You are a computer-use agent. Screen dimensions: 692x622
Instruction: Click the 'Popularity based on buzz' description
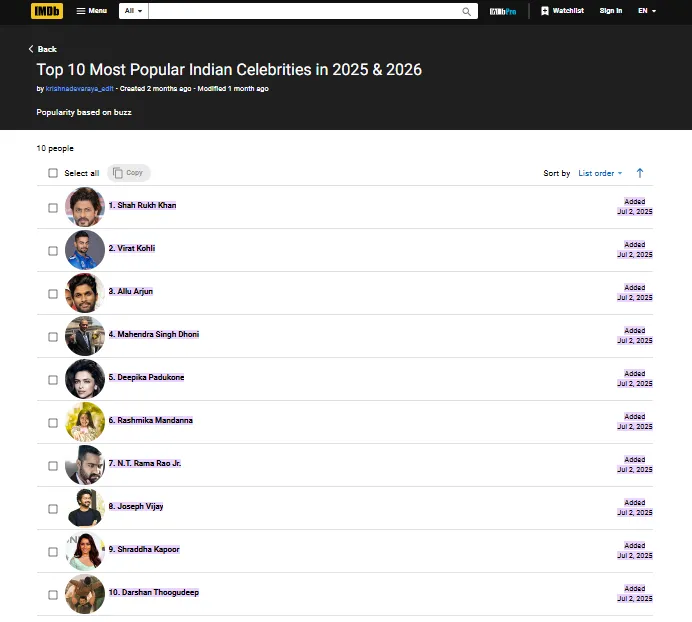(84, 113)
